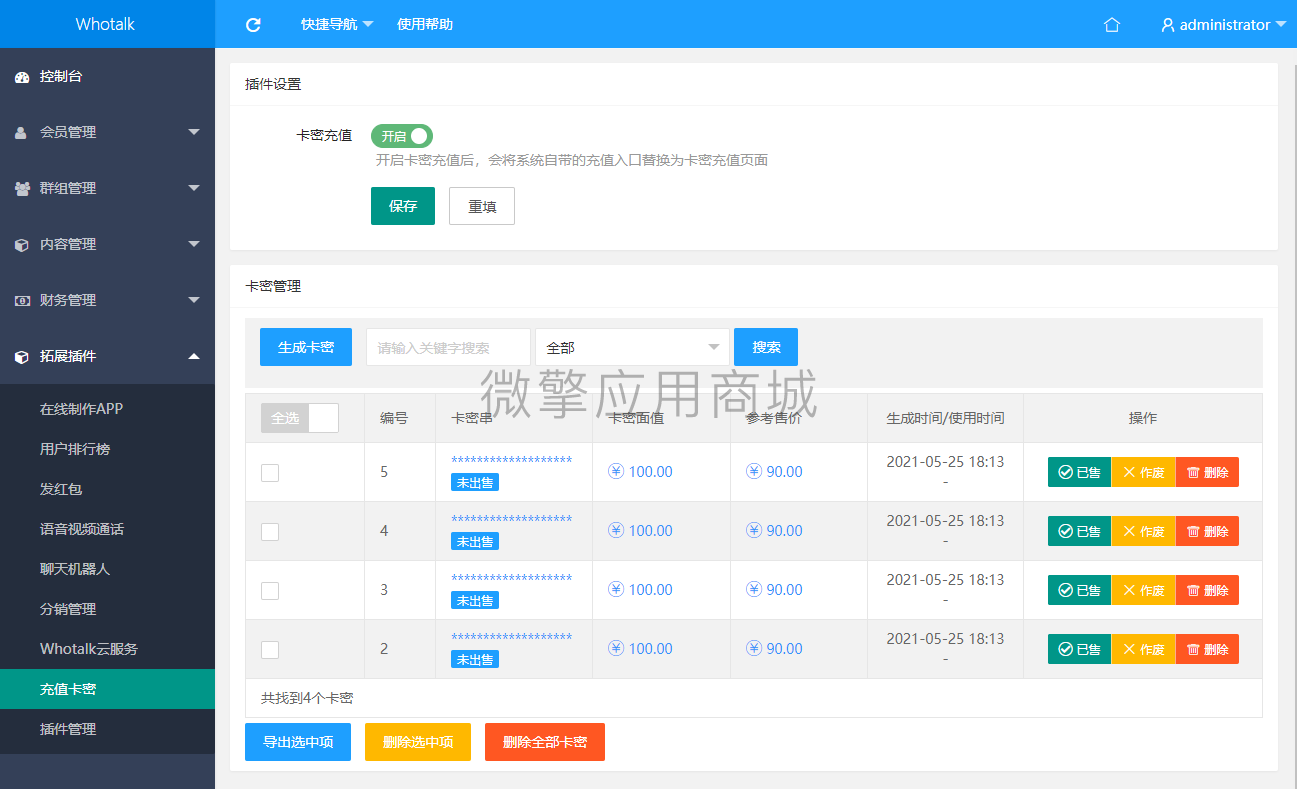Viewport: 1297px width, 789px height.
Task: Click the 保存 button
Action: pyautogui.click(x=403, y=206)
